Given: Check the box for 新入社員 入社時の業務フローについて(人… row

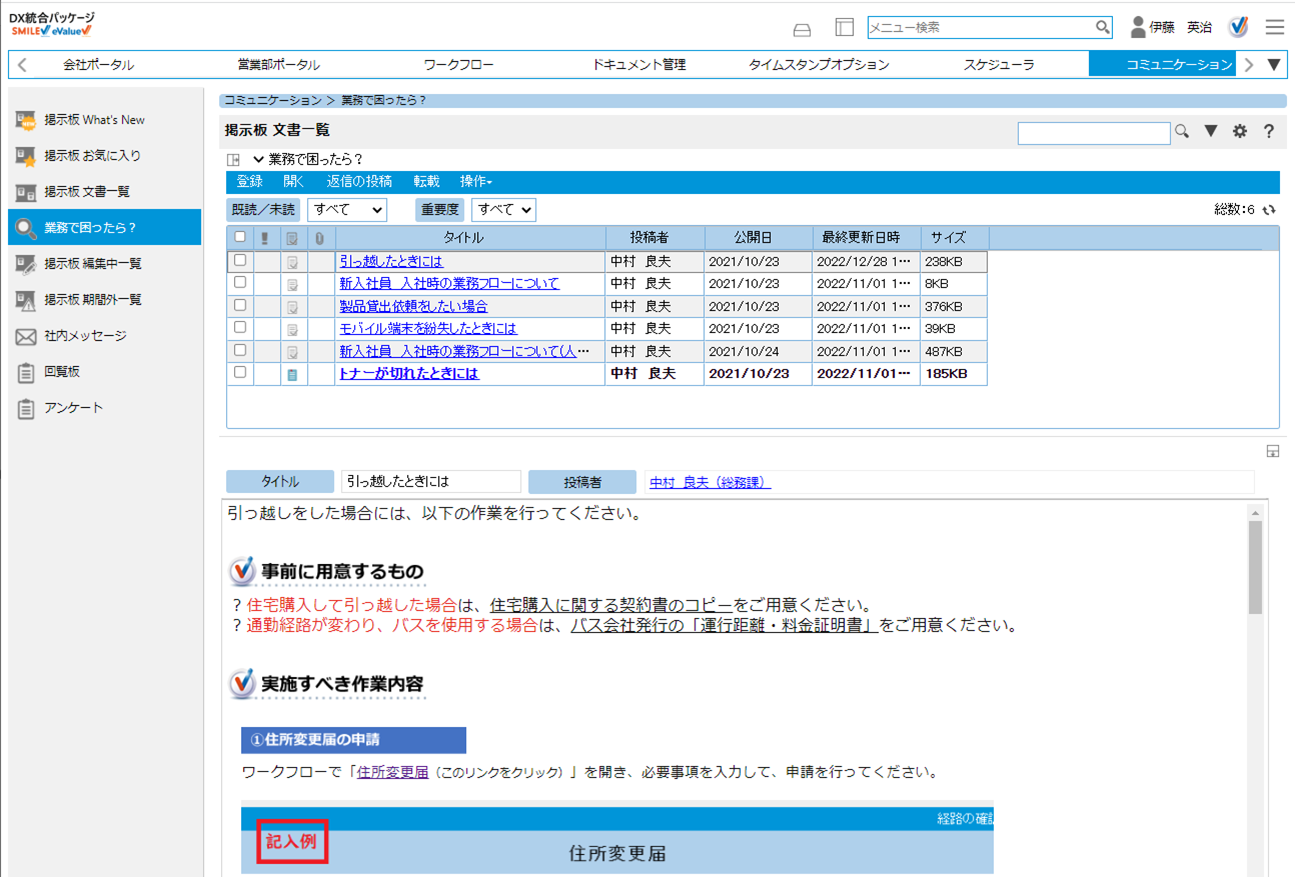Looking at the screenshot, I should pyautogui.click(x=240, y=350).
